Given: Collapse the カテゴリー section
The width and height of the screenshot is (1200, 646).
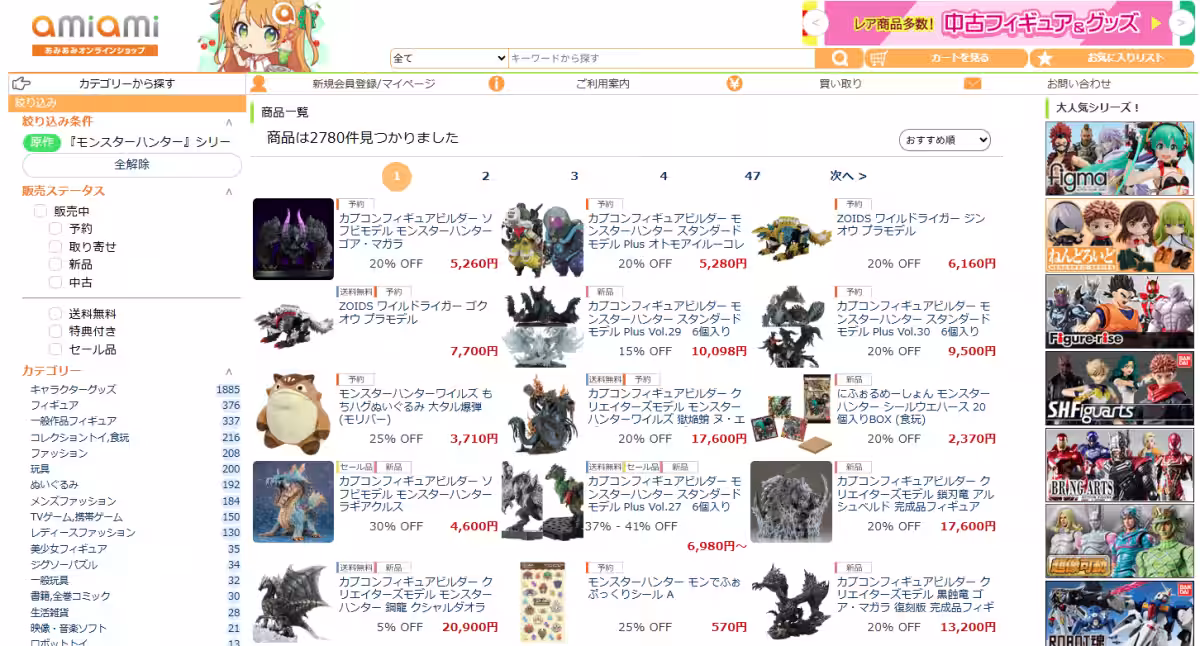Looking at the screenshot, I should coord(228,371).
